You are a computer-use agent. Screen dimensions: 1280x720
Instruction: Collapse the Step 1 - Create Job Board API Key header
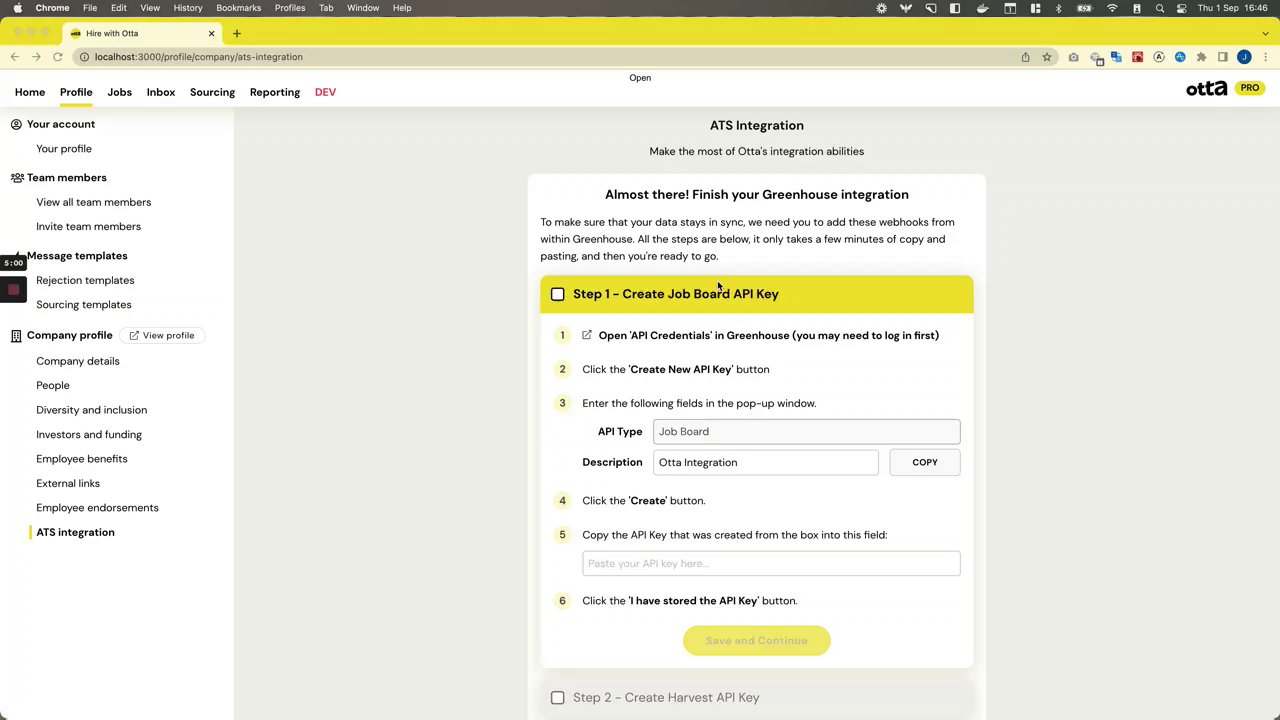point(757,294)
